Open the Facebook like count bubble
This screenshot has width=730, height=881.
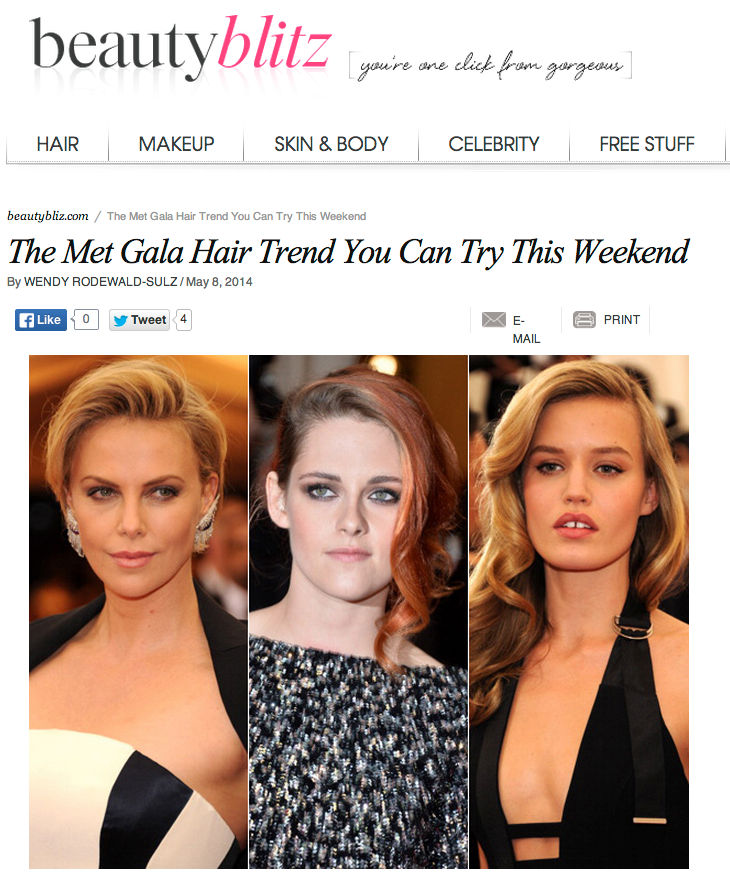pos(85,319)
